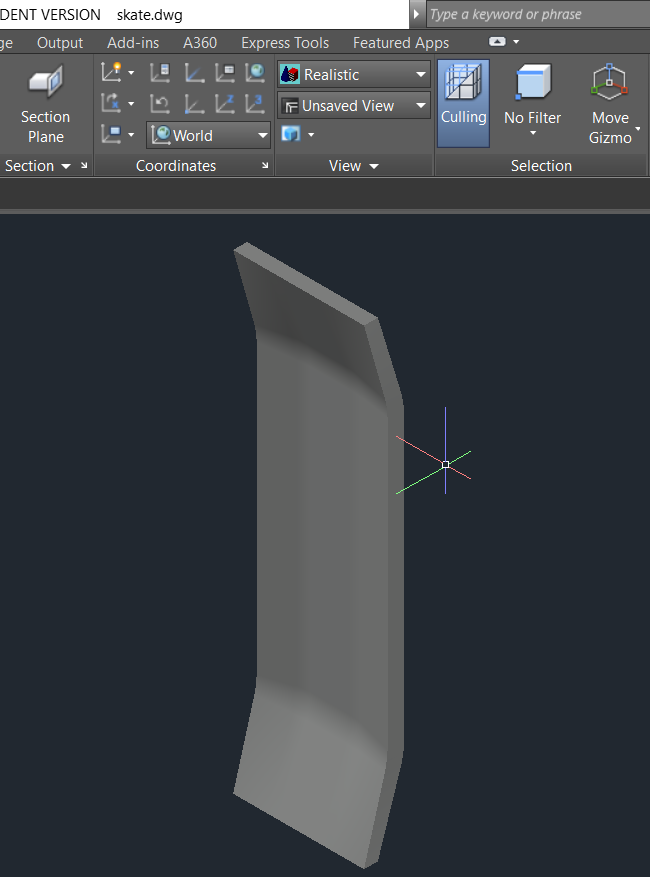Switch to the Add-ins ribbon tab

coord(133,43)
